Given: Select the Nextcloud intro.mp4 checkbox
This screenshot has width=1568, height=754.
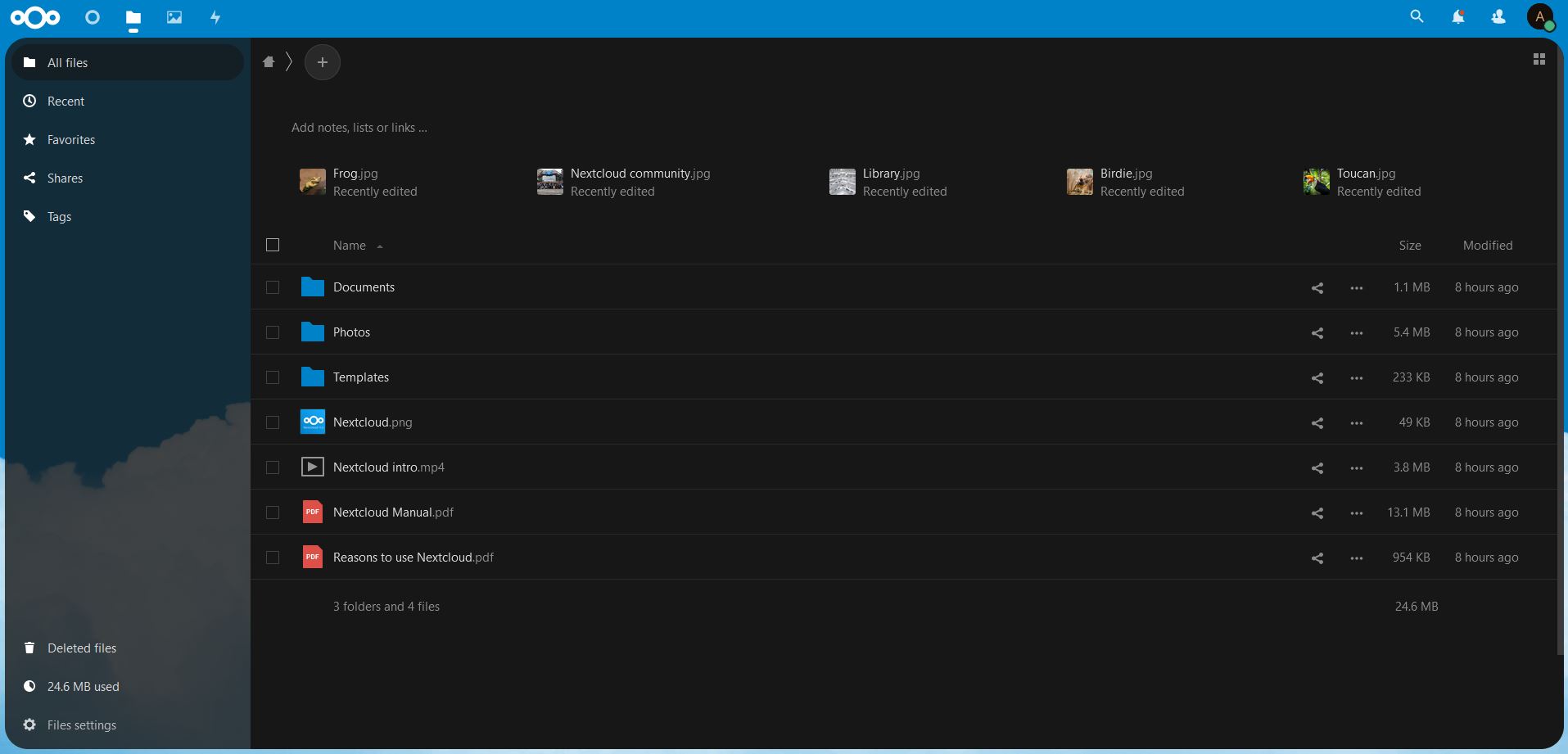Looking at the screenshot, I should click(x=273, y=467).
